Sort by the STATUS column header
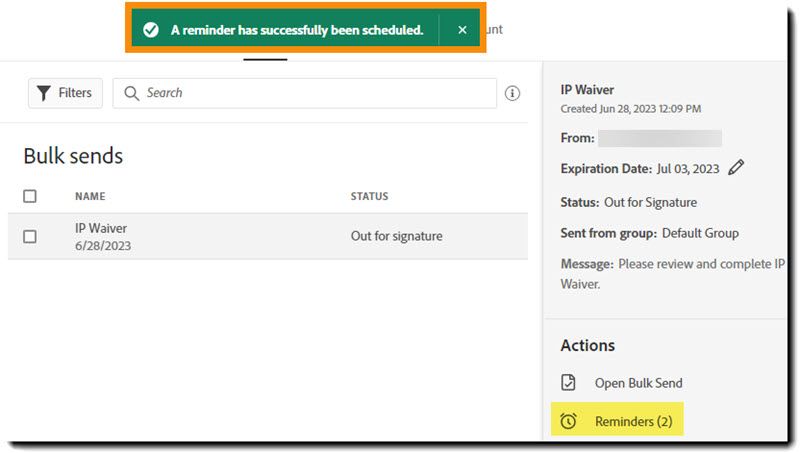 click(369, 196)
